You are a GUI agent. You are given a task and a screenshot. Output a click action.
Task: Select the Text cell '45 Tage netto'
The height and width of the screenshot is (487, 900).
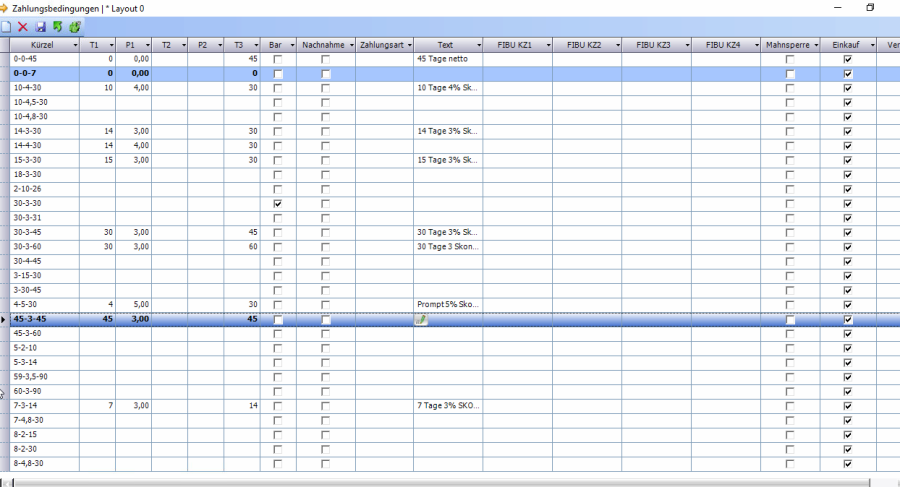(x=447, y=59)
